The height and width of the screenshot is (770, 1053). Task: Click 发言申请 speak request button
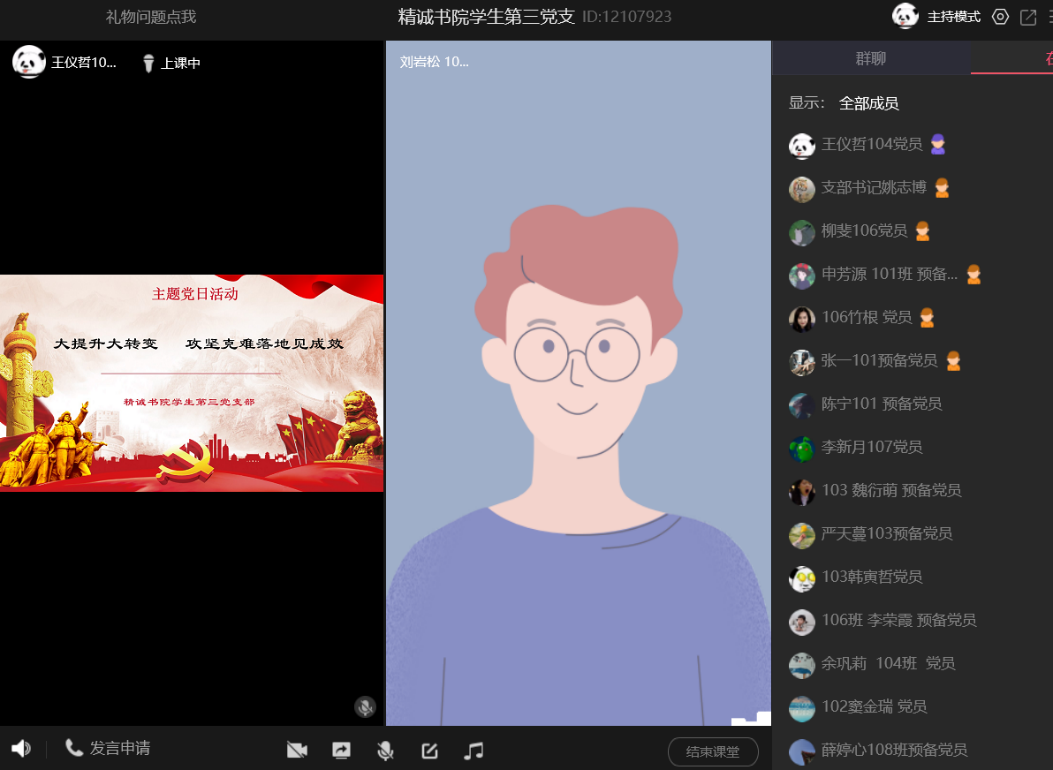108,748
